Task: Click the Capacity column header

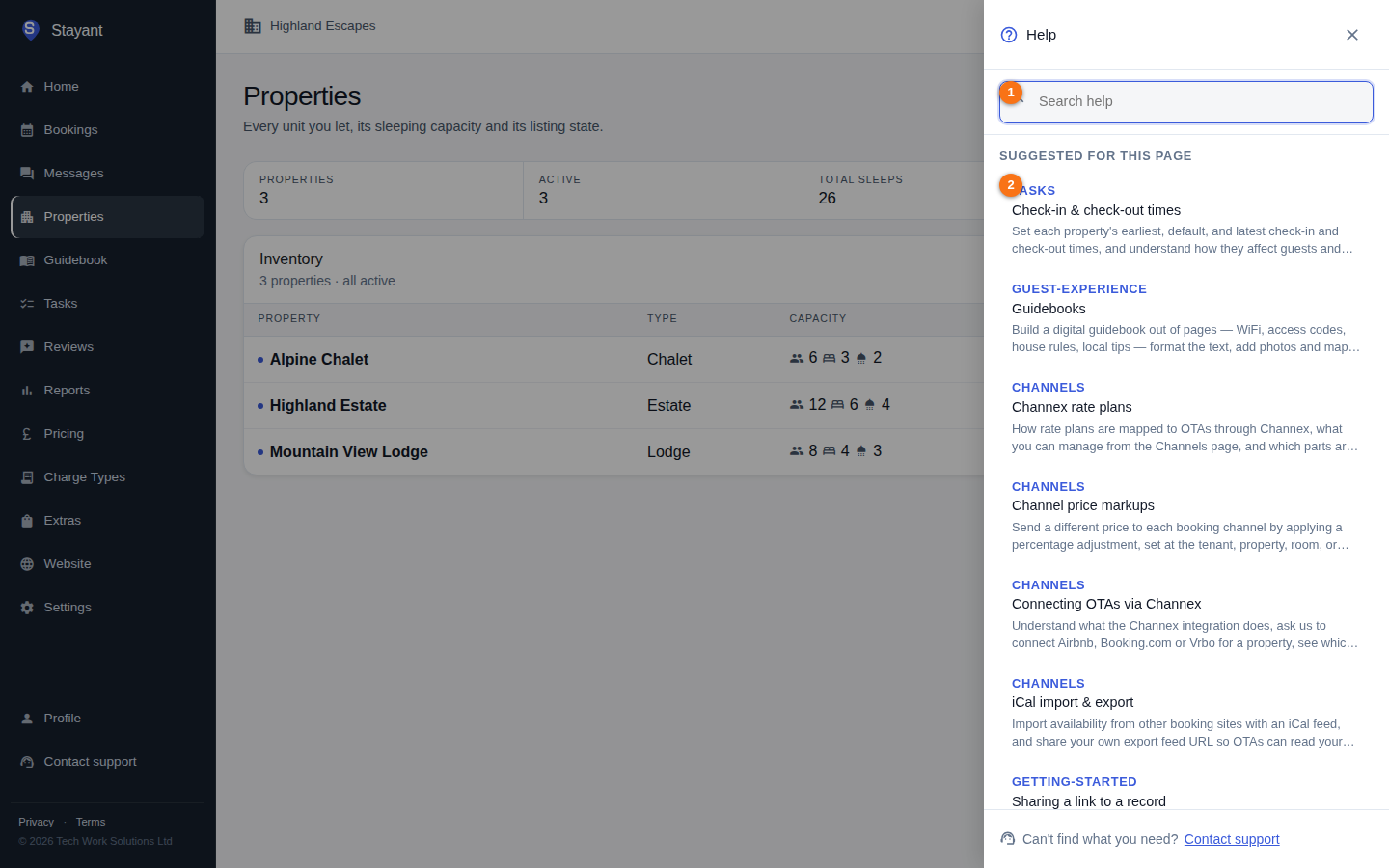Action: click(818, 318)
